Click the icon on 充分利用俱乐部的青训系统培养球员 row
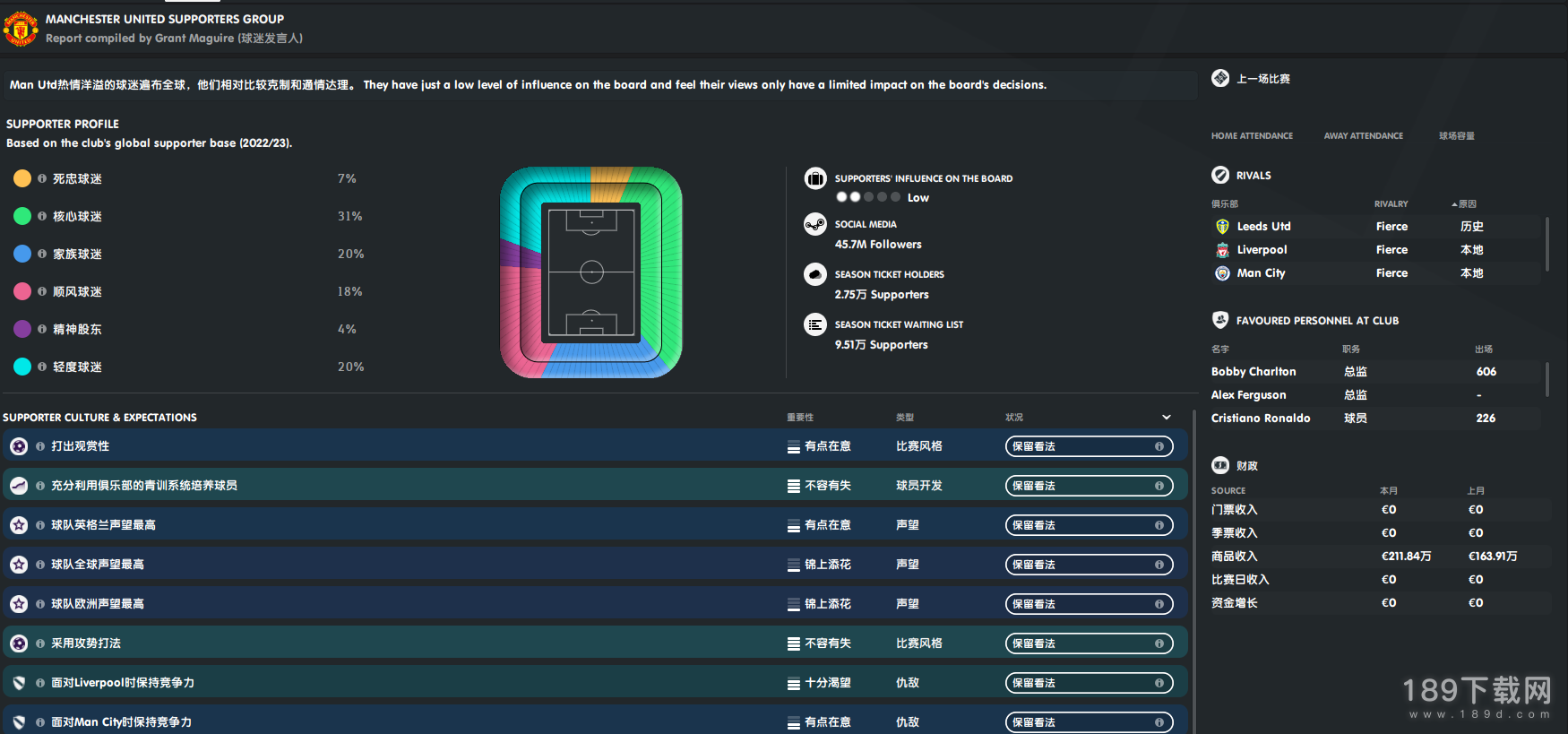The image size is (1568, 734). click(x=19, y=486)
